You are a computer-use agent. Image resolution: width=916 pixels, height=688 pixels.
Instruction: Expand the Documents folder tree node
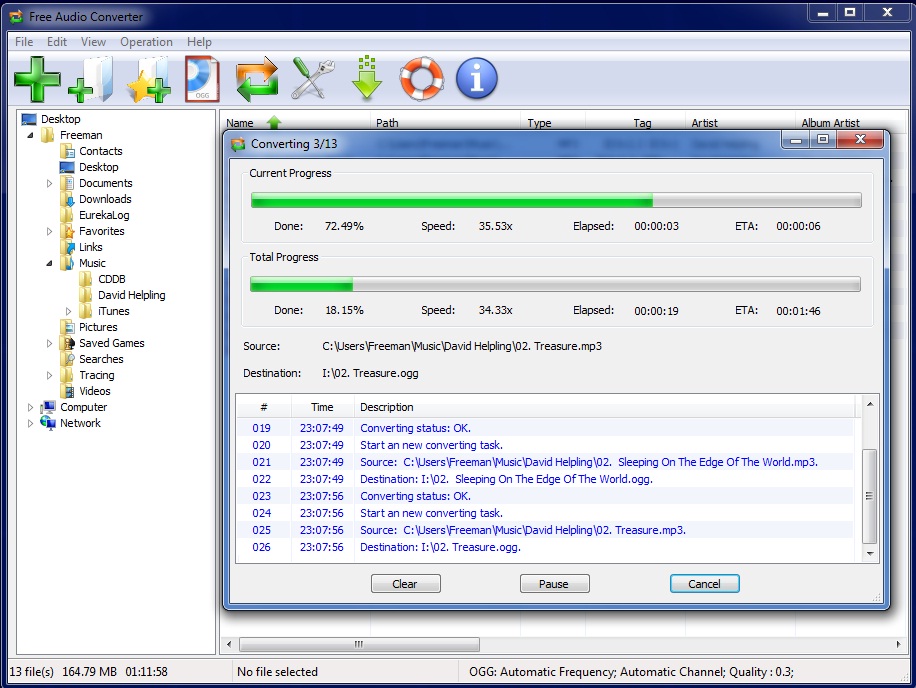(49, 183)
